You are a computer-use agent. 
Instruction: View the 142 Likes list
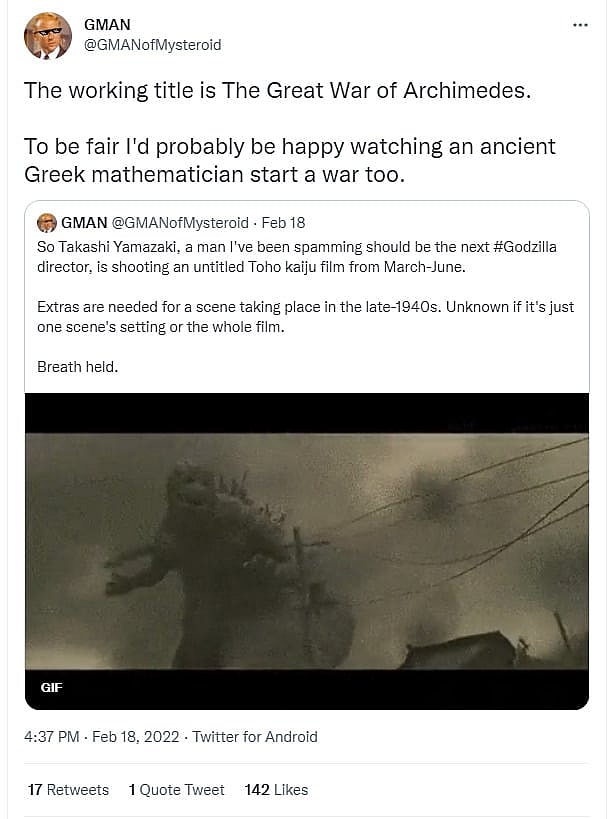tap(276, 790)
